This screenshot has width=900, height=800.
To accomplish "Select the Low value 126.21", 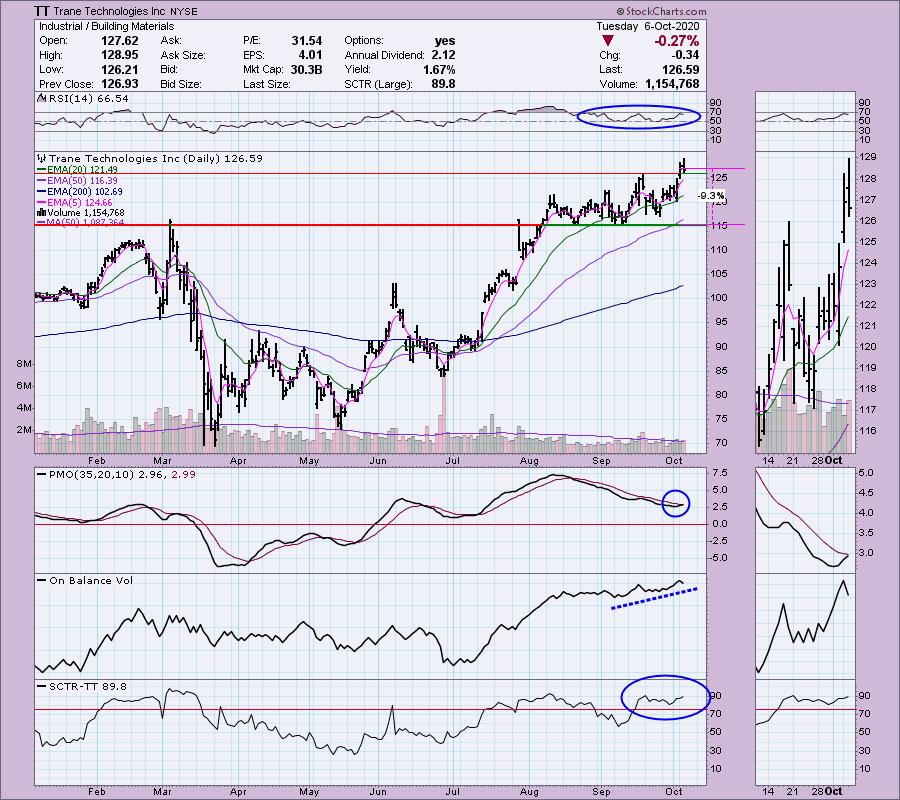I will tap(119, 69).
